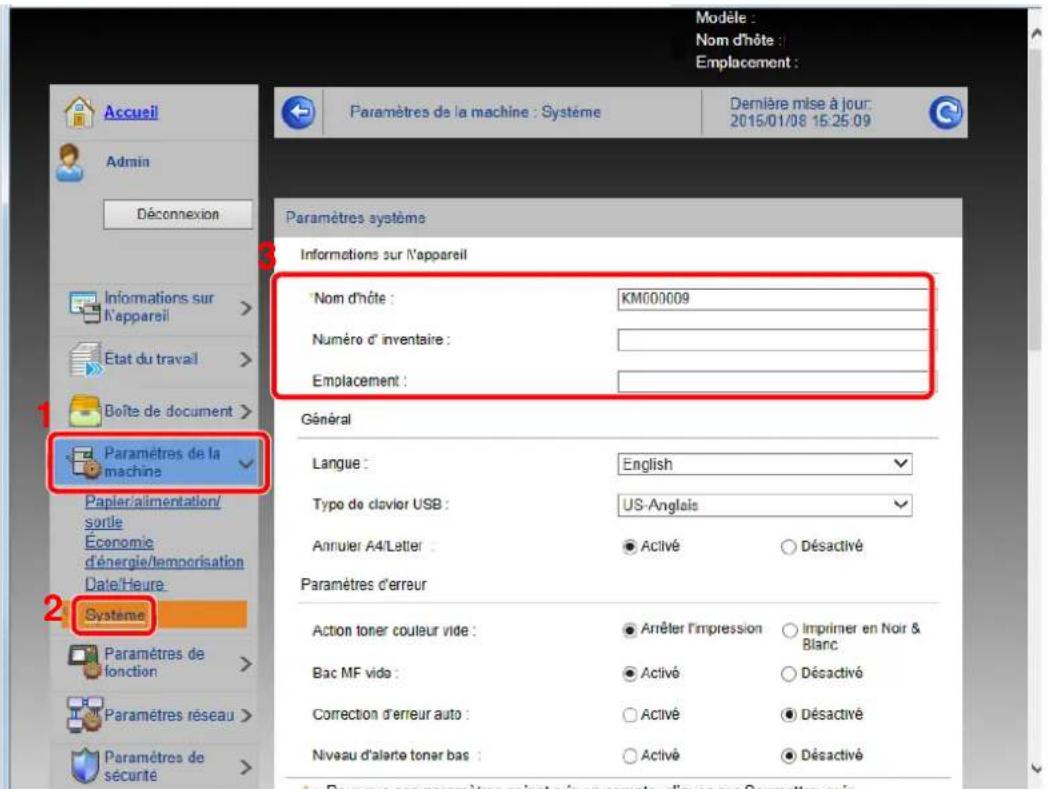Open the Type de clavier USB dropdown

(765, 505)
